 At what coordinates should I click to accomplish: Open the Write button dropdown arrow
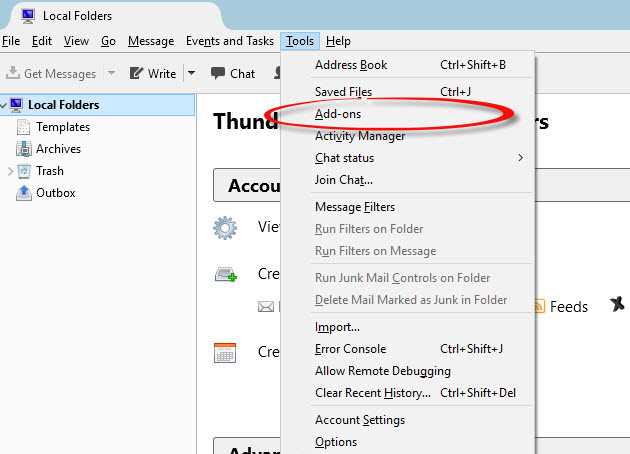click(187, 73)
